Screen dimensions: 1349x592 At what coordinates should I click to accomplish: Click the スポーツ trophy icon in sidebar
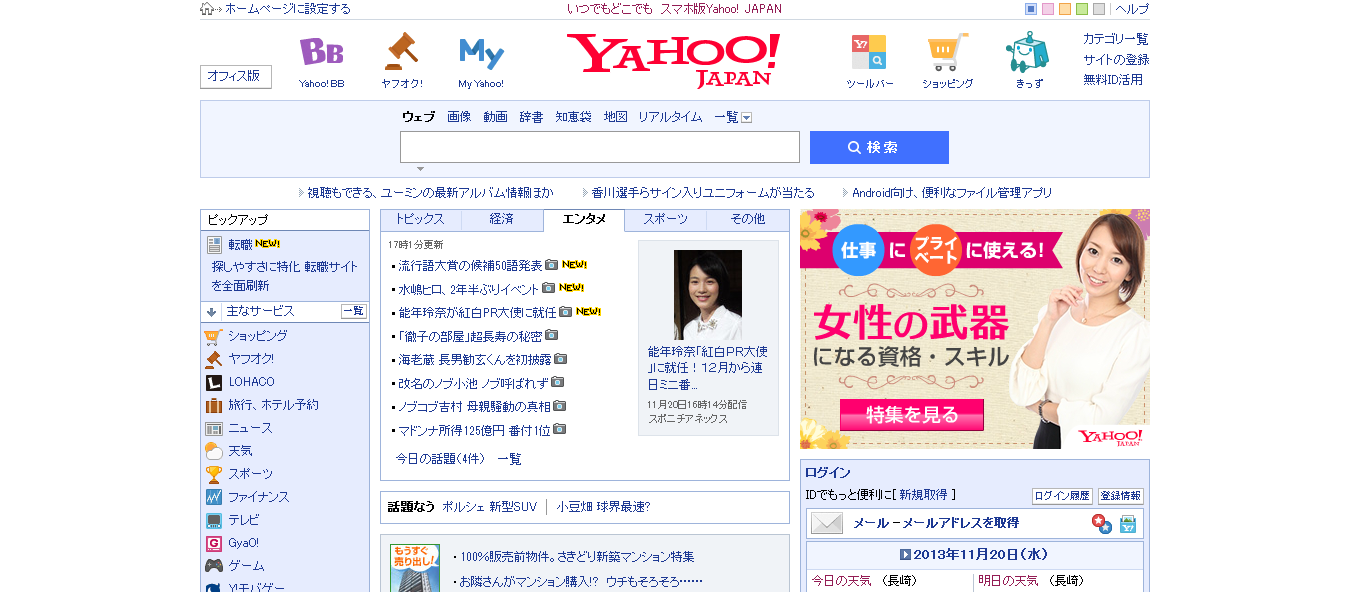point(213,474)
